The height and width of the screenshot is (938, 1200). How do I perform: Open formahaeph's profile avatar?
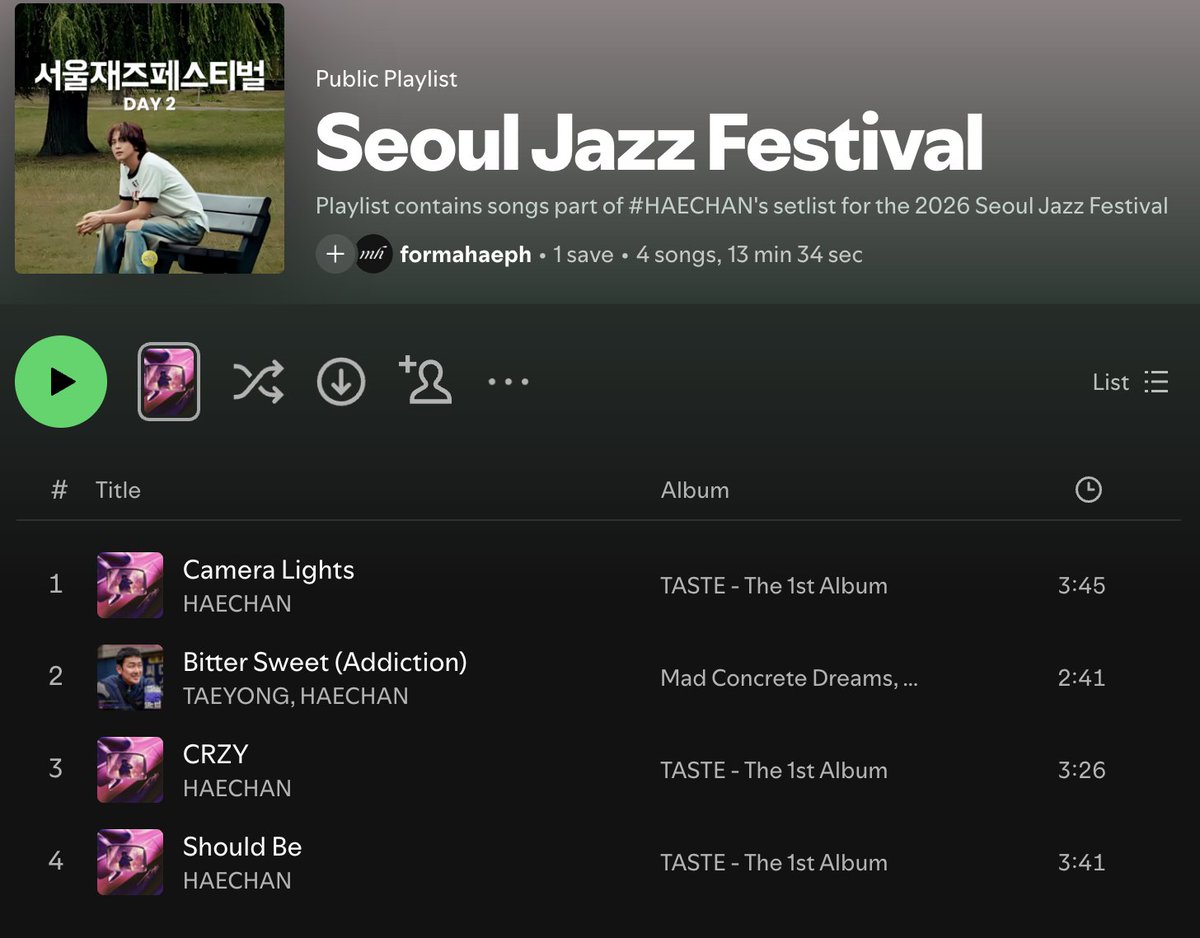[373, 254]
